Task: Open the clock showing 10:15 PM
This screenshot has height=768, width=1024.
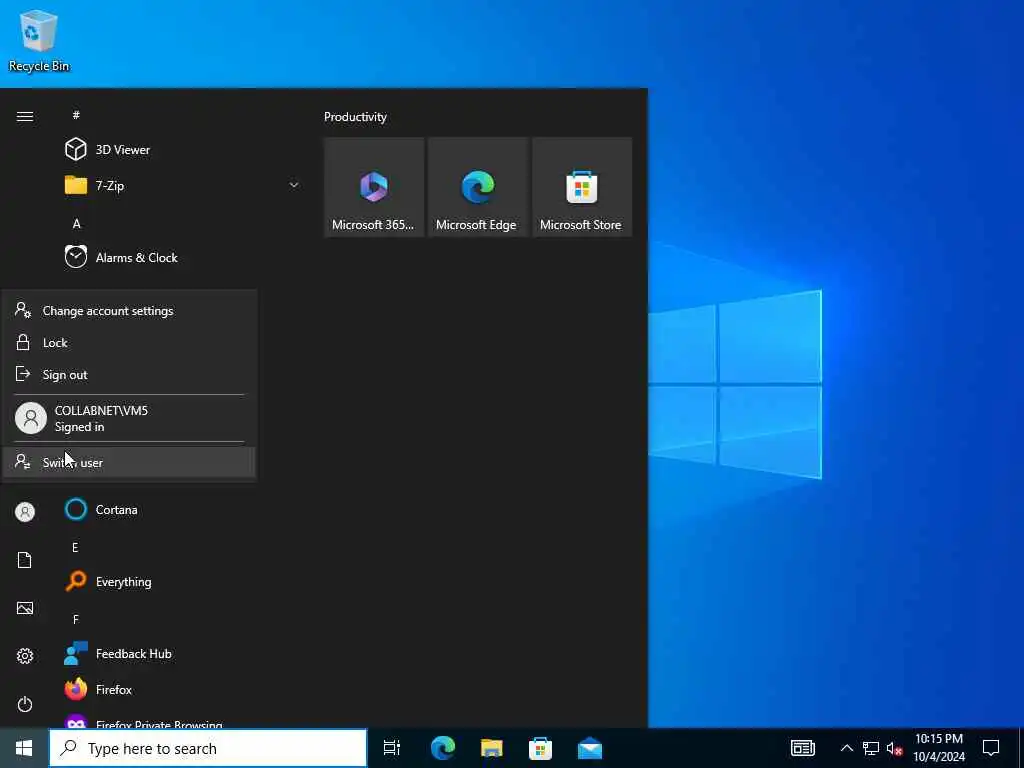Action: point(939,748)
